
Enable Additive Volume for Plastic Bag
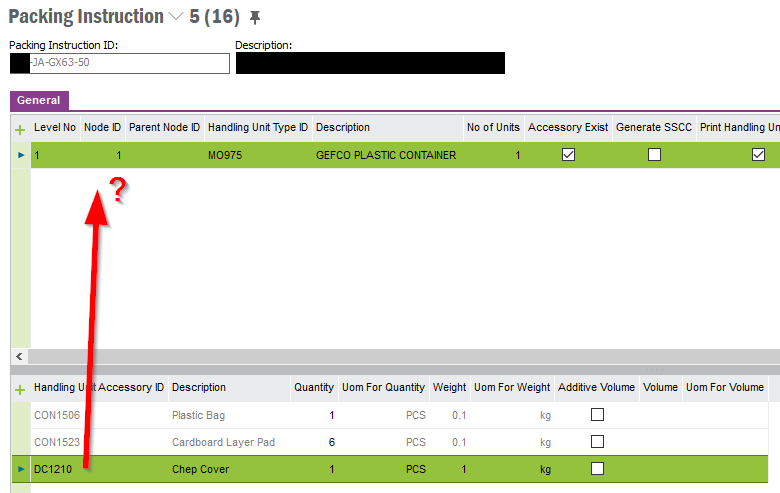[597, 414]
